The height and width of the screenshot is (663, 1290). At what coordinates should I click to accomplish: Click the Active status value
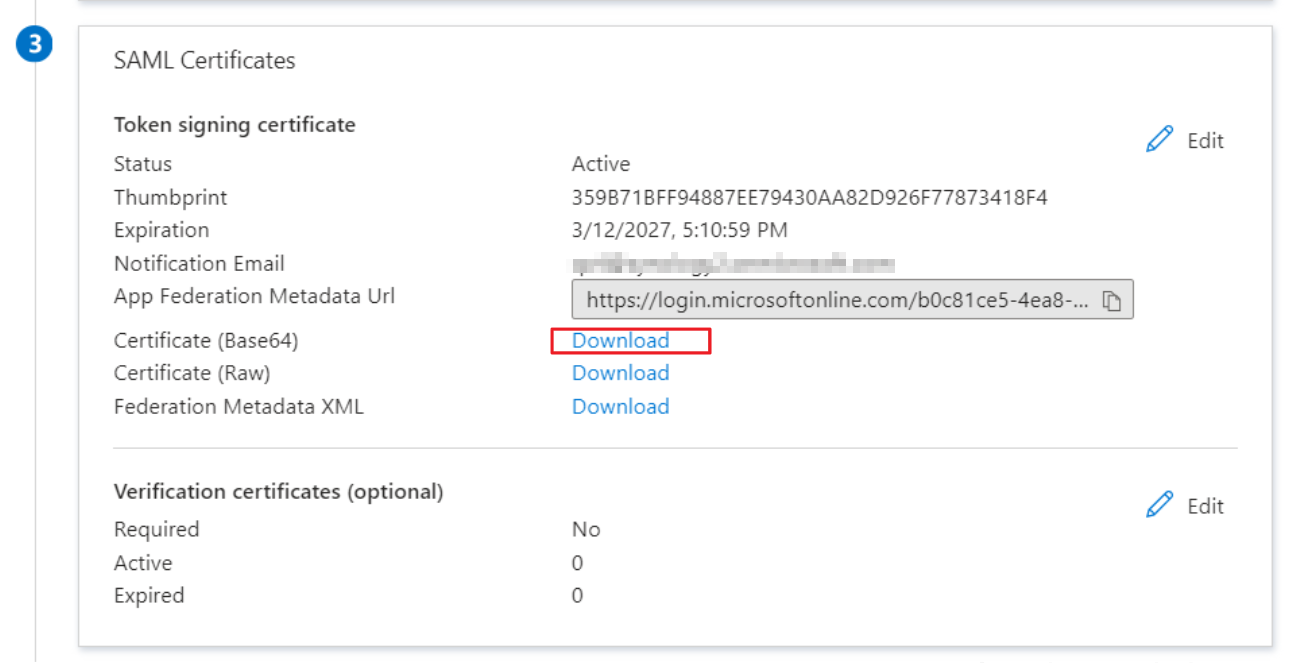tap(600, 164)
